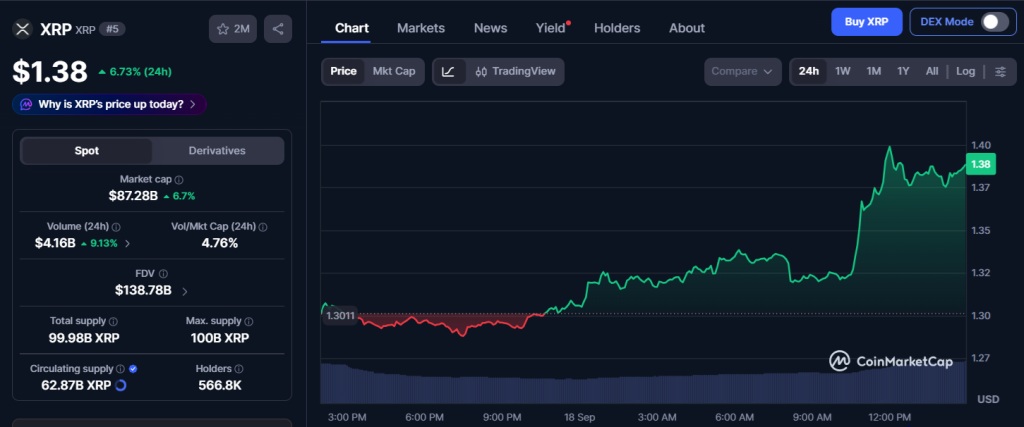Click Vol/Mkt Cap info icon

coord(263,227)
